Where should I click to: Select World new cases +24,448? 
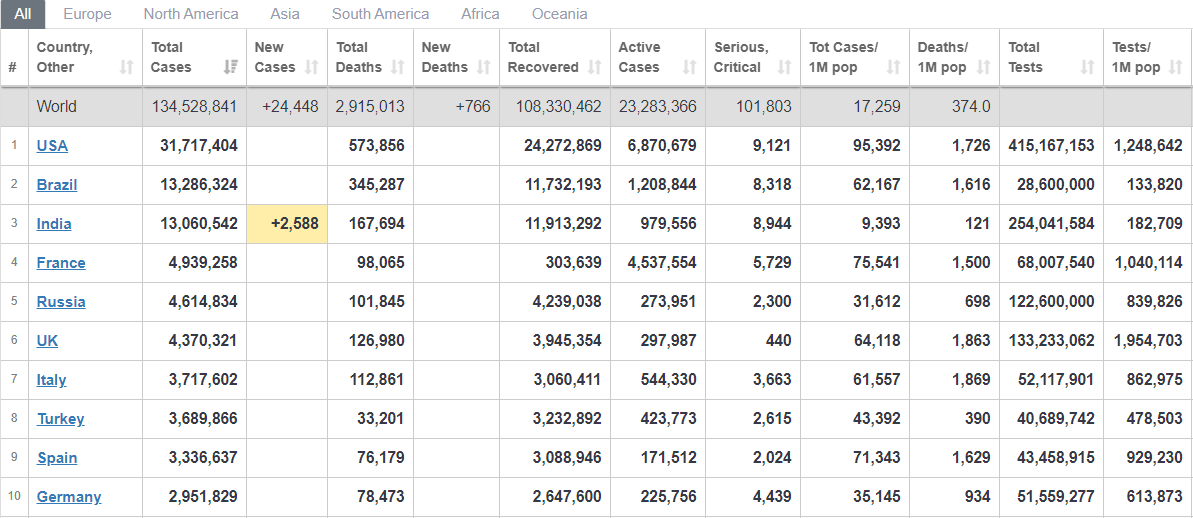point(290,106)
